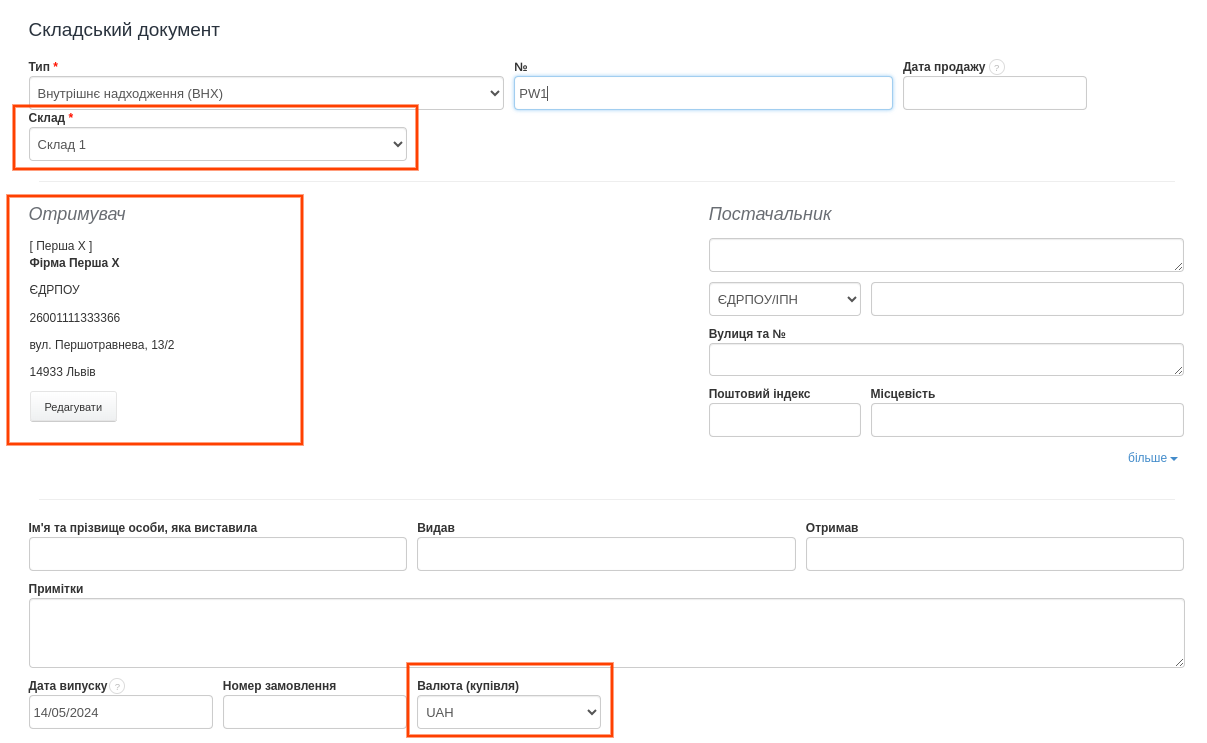Click the Постачальник name text area

point(945,255)
